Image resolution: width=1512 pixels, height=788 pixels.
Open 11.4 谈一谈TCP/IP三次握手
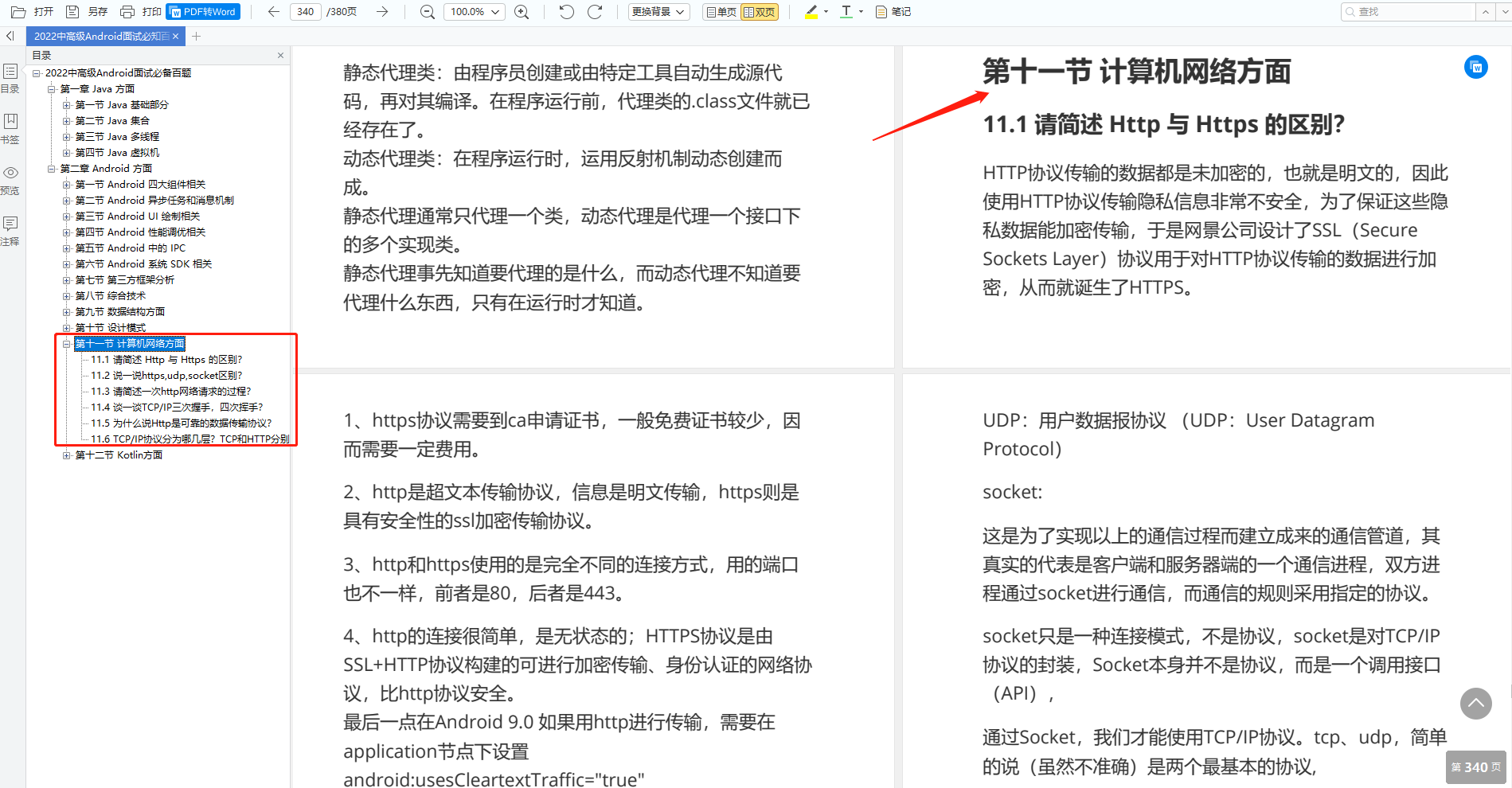[177, 408]
